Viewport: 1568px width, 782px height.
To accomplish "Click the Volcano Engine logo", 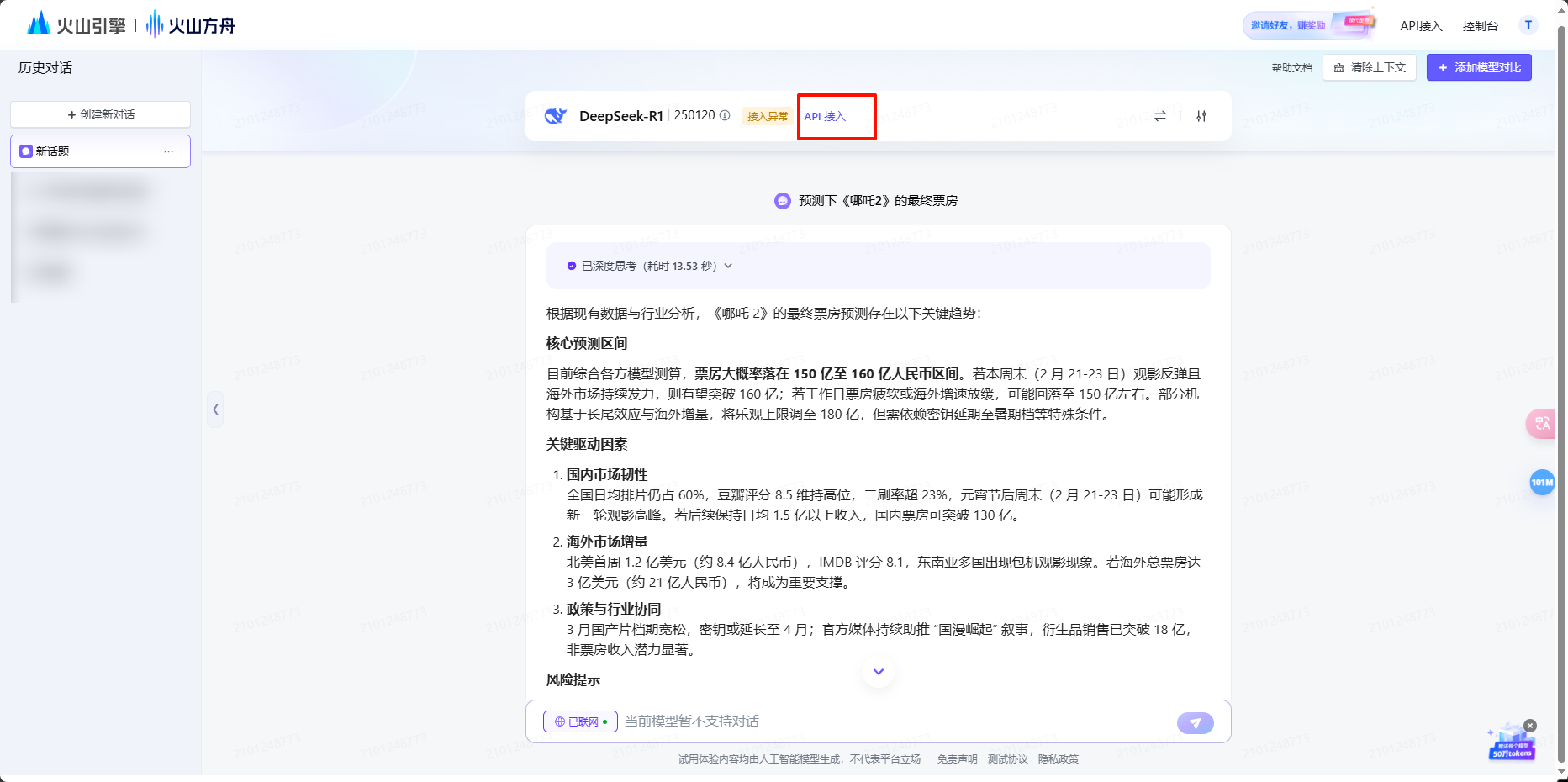I will pos(77,24).
